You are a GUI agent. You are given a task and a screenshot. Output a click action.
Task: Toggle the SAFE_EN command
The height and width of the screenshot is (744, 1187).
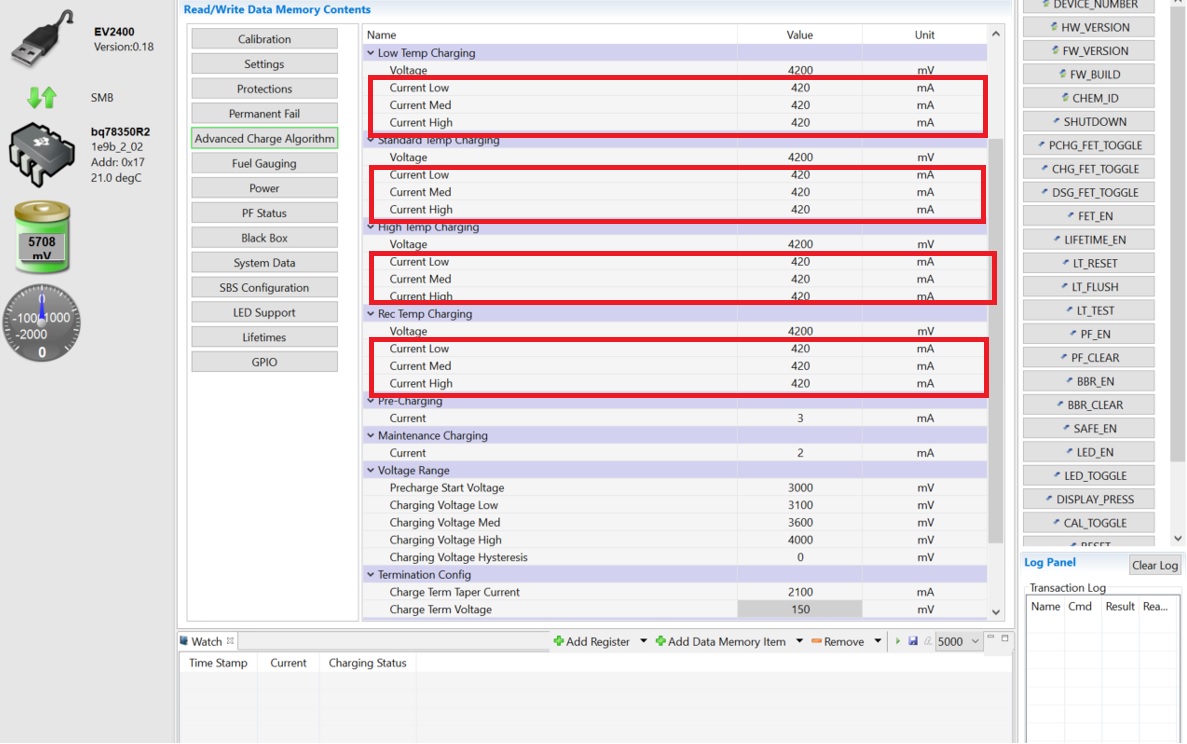[1089, 428]
